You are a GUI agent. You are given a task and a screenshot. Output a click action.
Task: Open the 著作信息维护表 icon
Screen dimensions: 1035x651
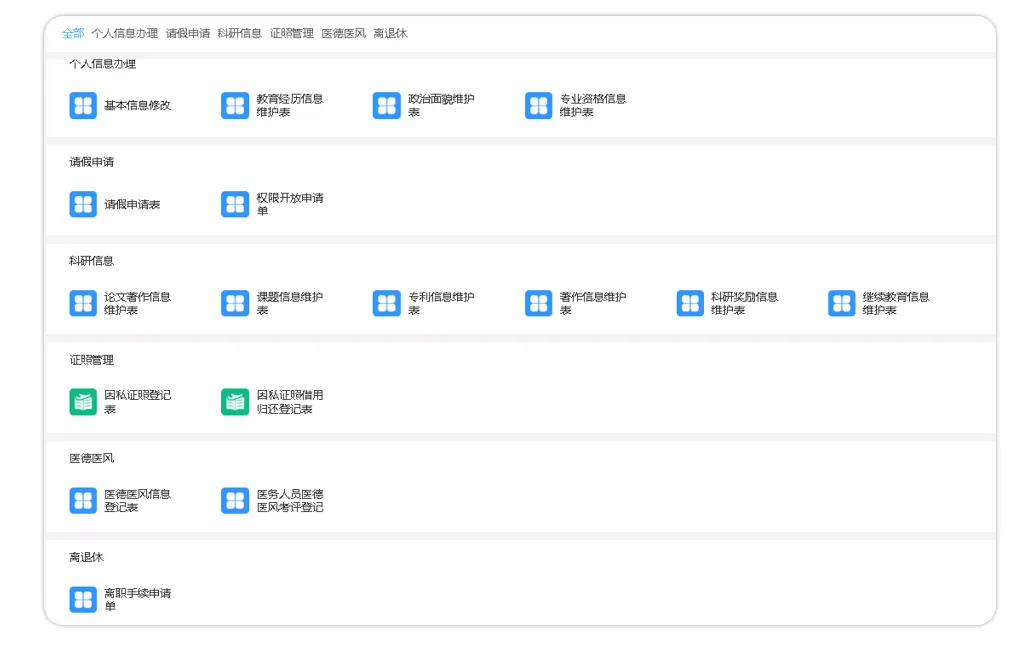[x=539, y=303]
